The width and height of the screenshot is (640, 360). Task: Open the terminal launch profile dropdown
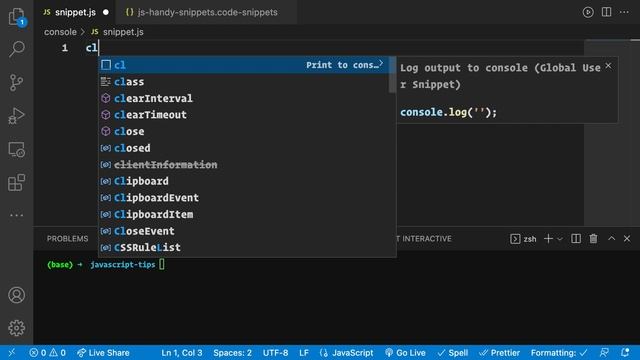click(x=560, y=239)
